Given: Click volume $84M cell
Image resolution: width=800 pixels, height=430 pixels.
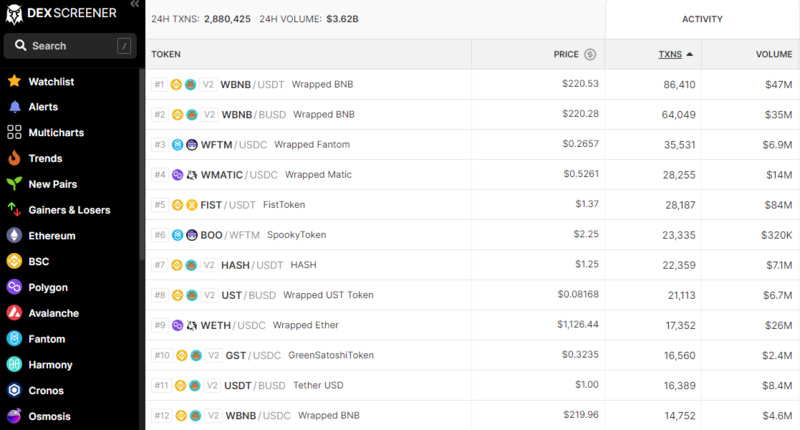Looking at the screenshot, I should (778, 205).
